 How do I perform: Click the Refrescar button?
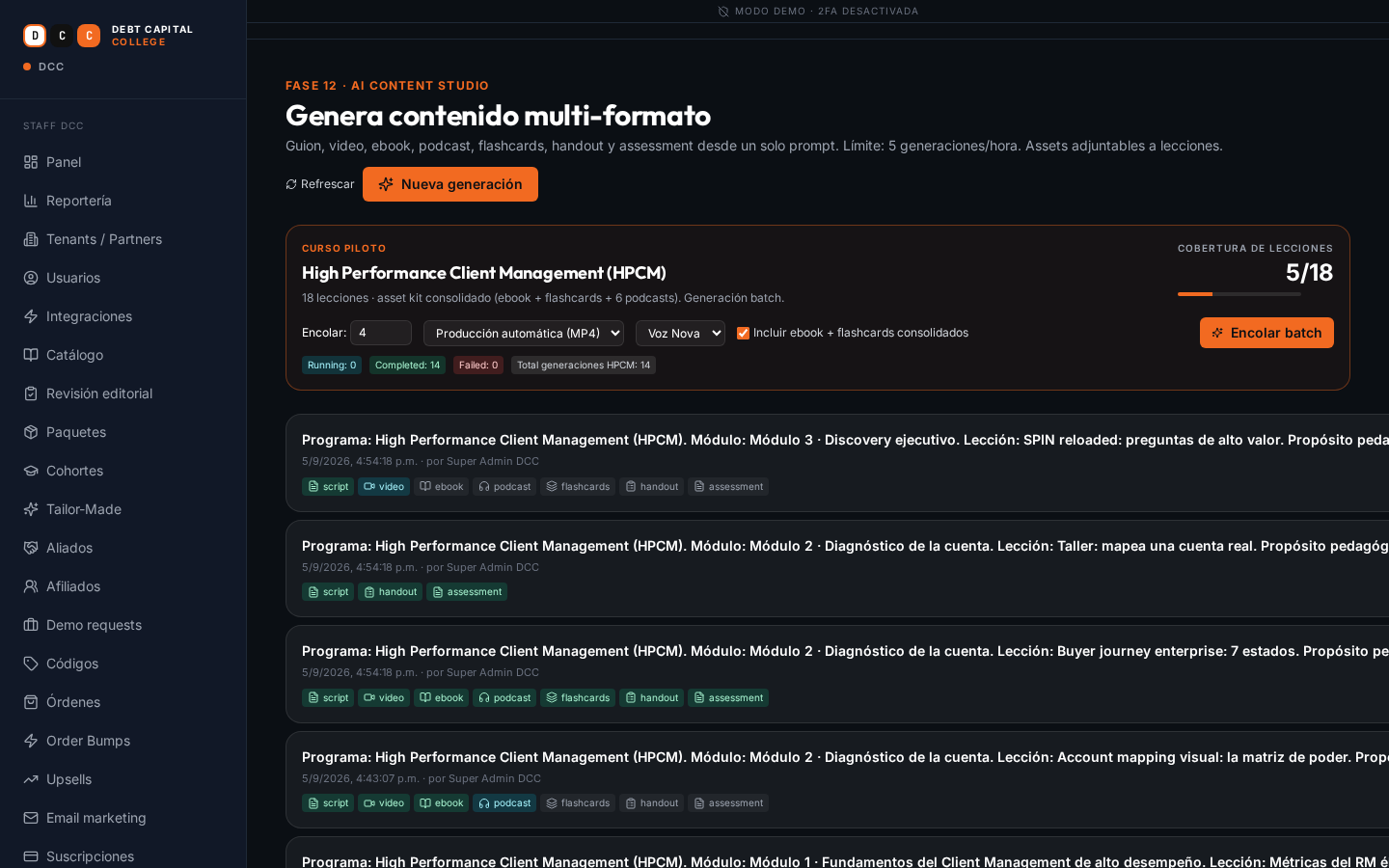(320, 184)
